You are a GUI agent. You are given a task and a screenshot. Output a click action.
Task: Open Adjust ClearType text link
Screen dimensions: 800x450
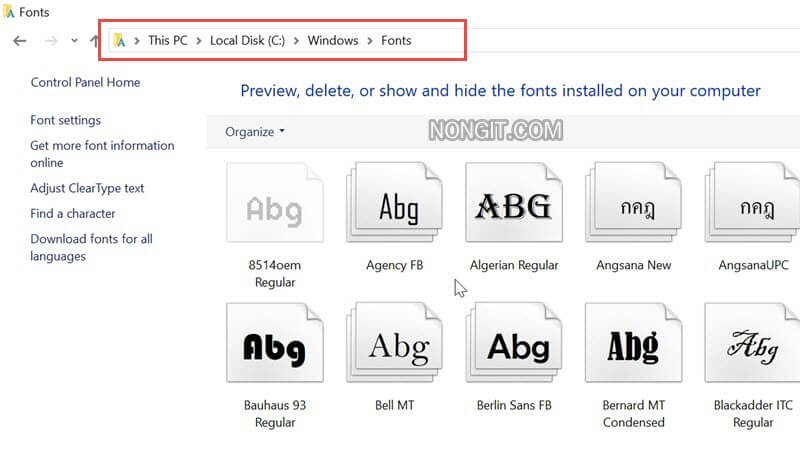click(87, 188)
